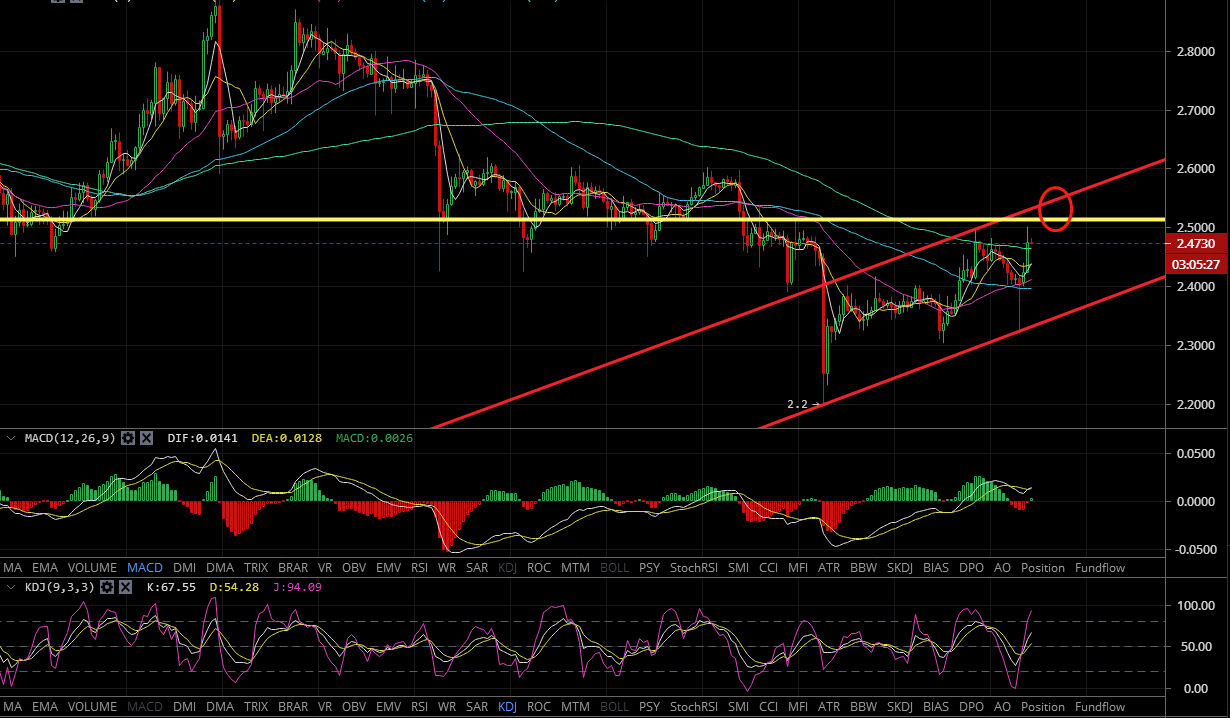Select EMA tab in MACD panel's indicator row
This screenshot has width=1230, height=718.
point(45,567)
